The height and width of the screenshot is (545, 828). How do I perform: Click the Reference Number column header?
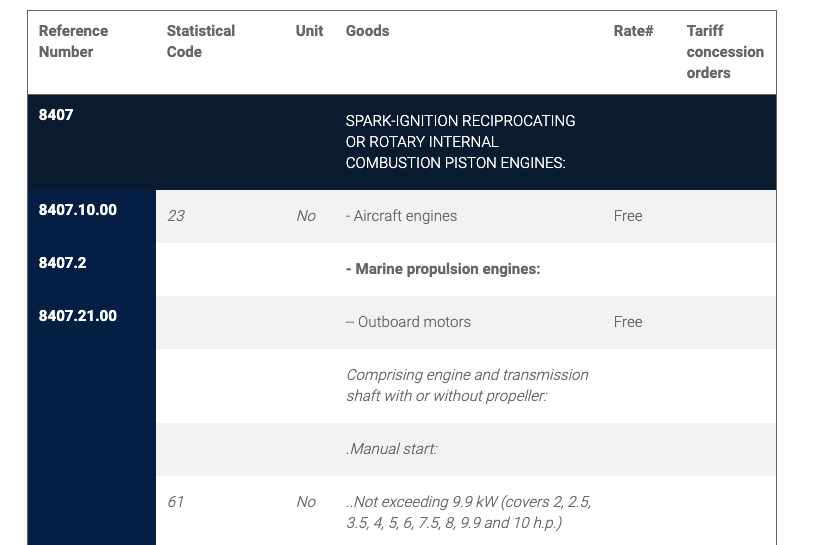pyautogui.click(x=73, y=41)
